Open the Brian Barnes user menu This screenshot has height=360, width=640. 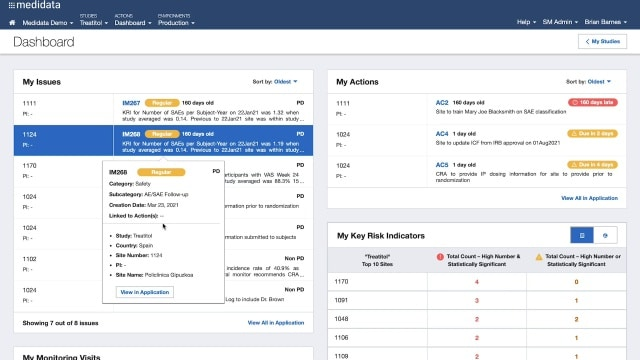[x=605, y=22]
